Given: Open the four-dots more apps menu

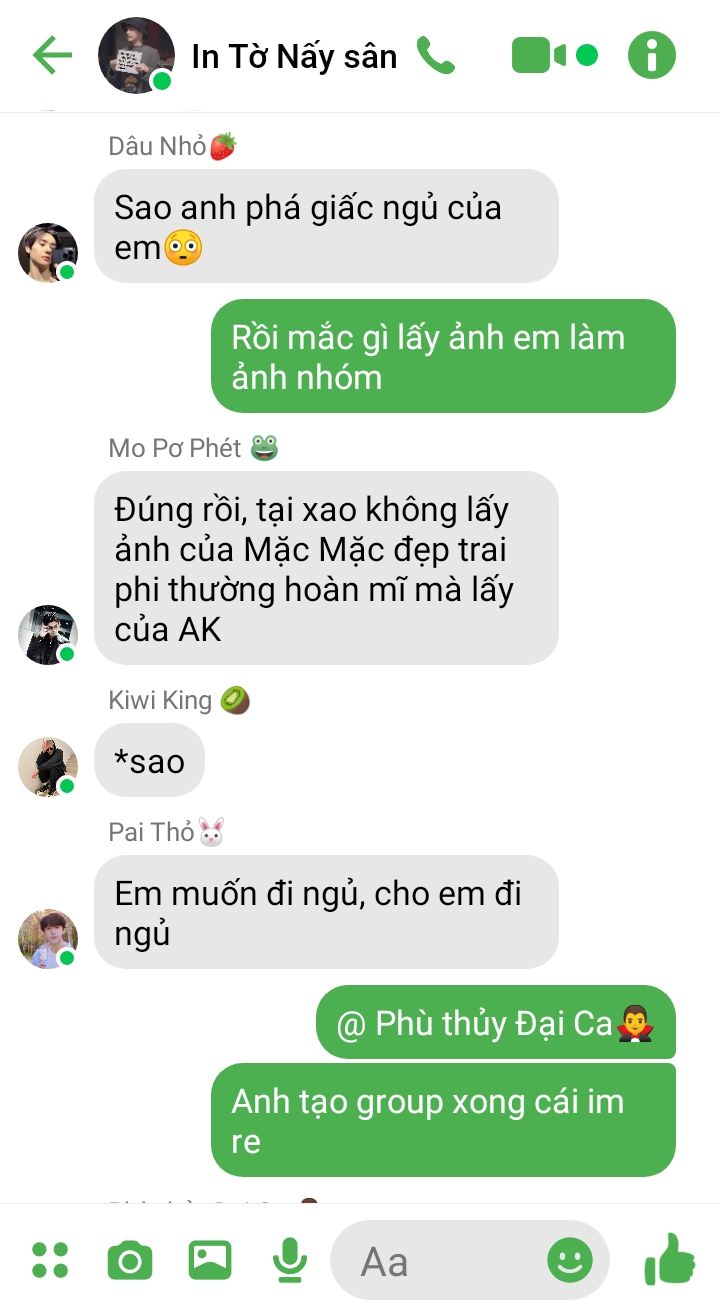Looking at the screenshot, I should pyautogui.click(x=50, y=1260).
